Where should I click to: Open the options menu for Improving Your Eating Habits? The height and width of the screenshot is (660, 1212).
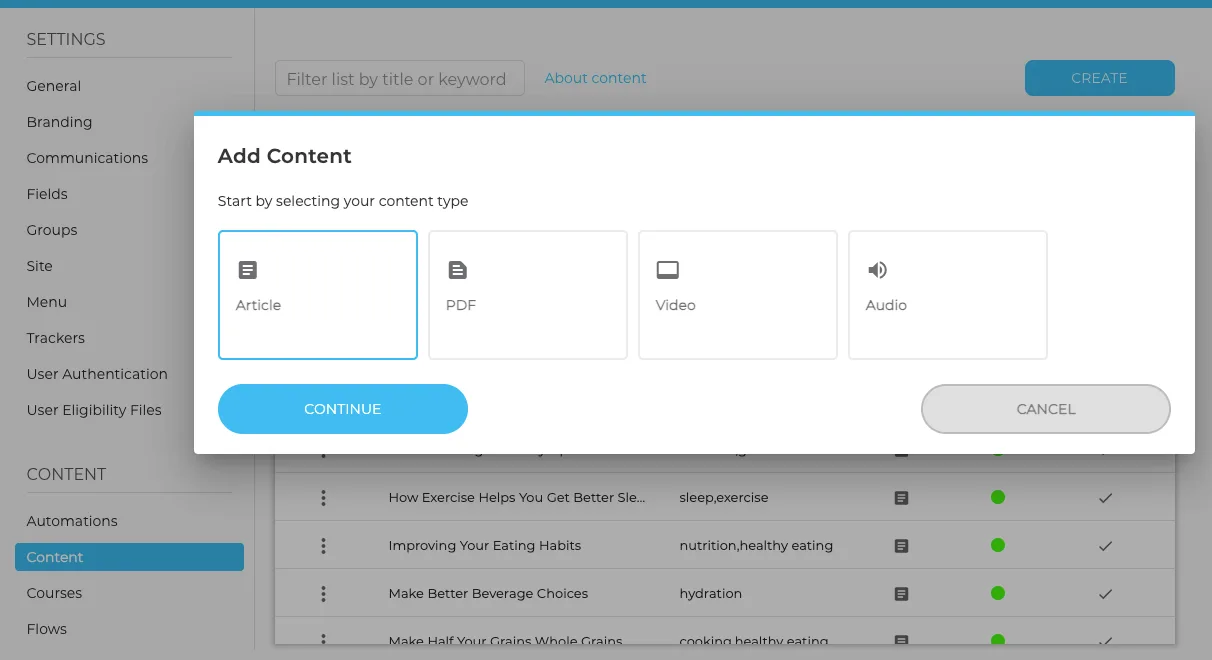pos(323,546)
